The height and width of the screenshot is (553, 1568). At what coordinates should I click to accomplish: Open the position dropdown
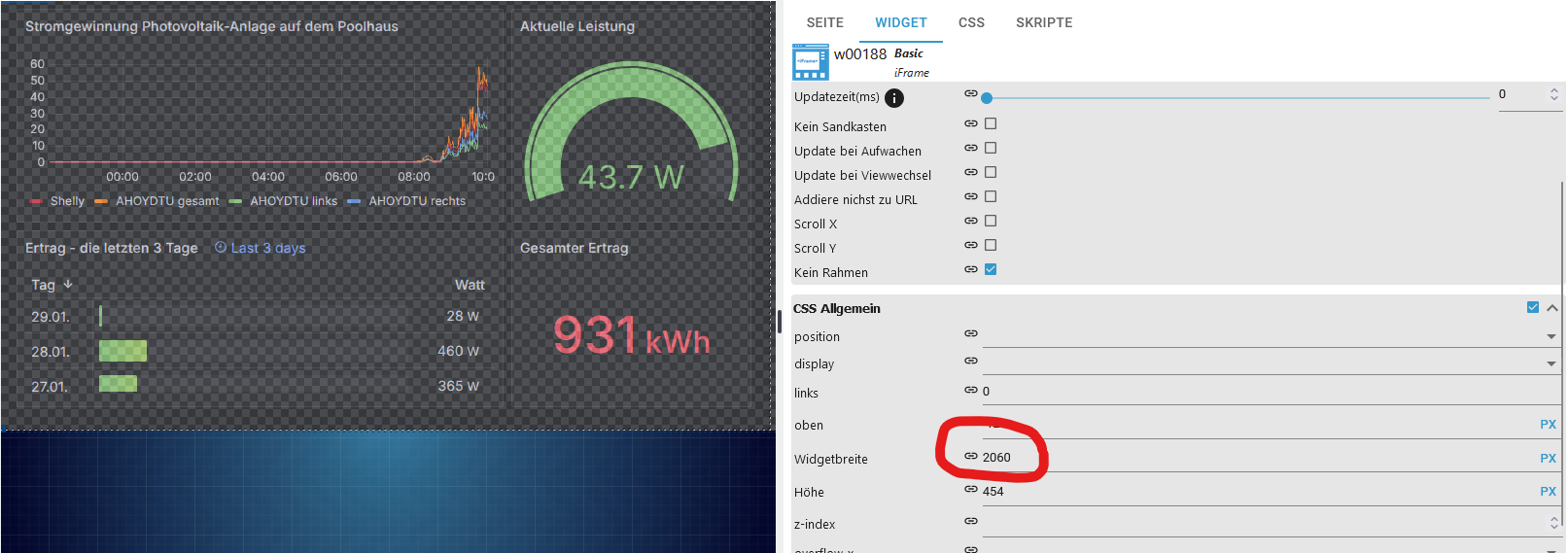(1551, 336)
